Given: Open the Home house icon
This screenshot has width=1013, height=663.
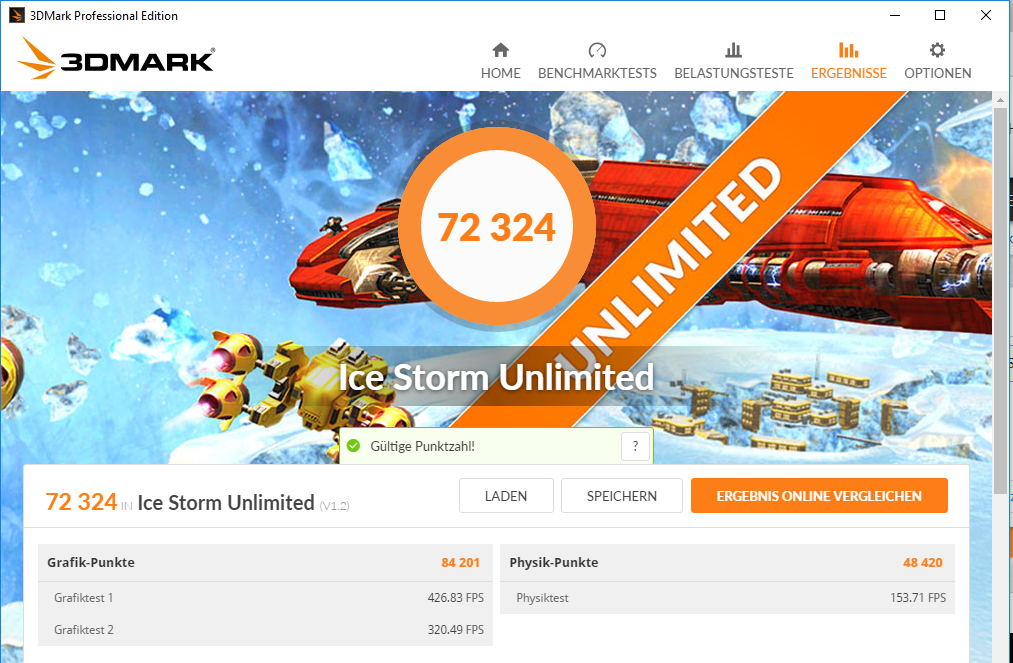Looking at the screenshot, I should click(501, 50).
